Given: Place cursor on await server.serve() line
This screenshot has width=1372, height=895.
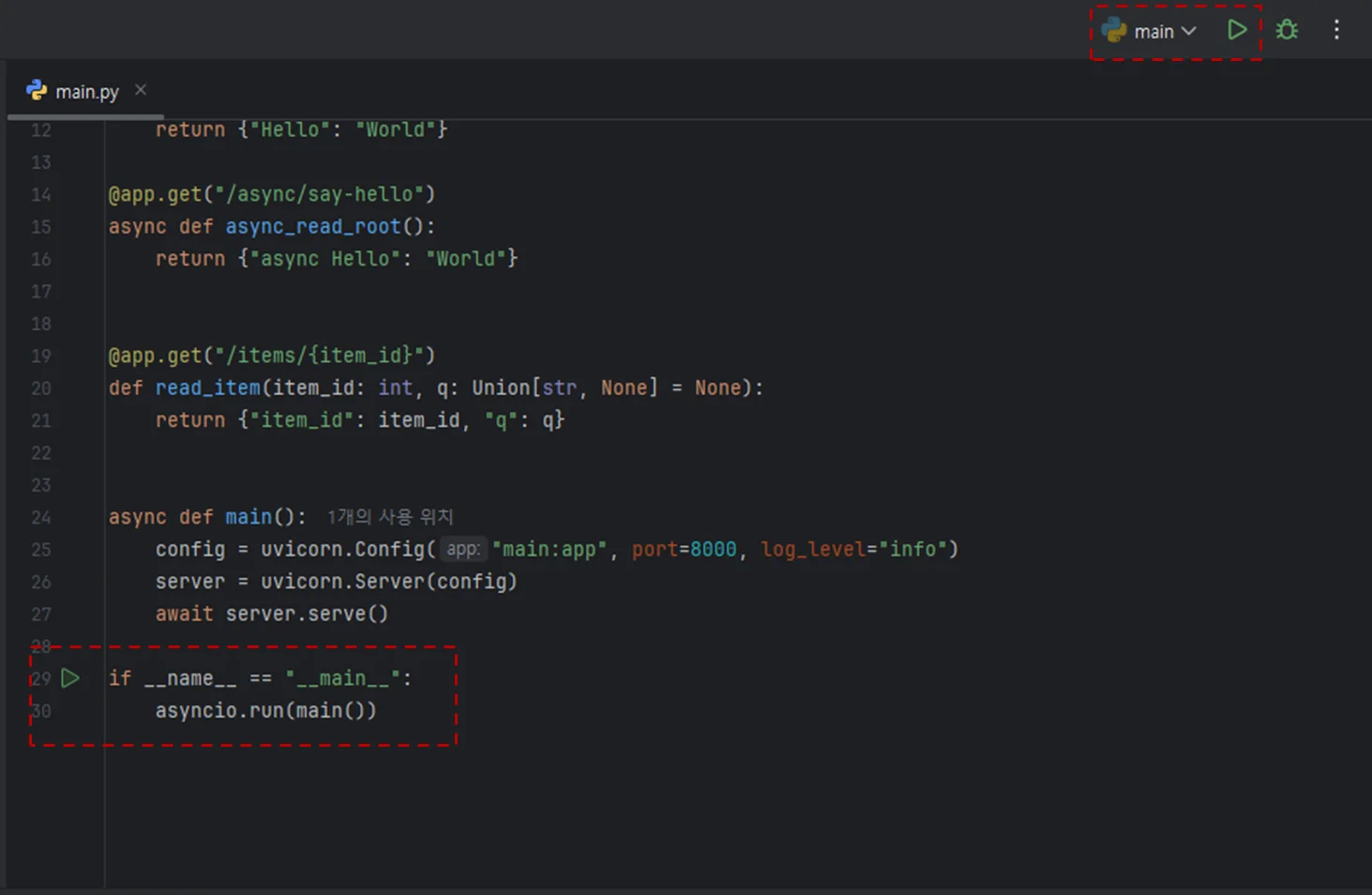Looking at the screenshot, I should point(271,614).
